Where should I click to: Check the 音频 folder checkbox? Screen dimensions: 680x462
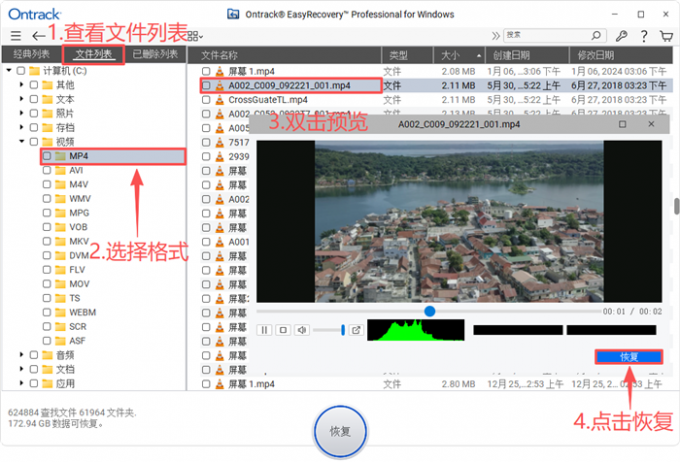click(x=34, y=355)
